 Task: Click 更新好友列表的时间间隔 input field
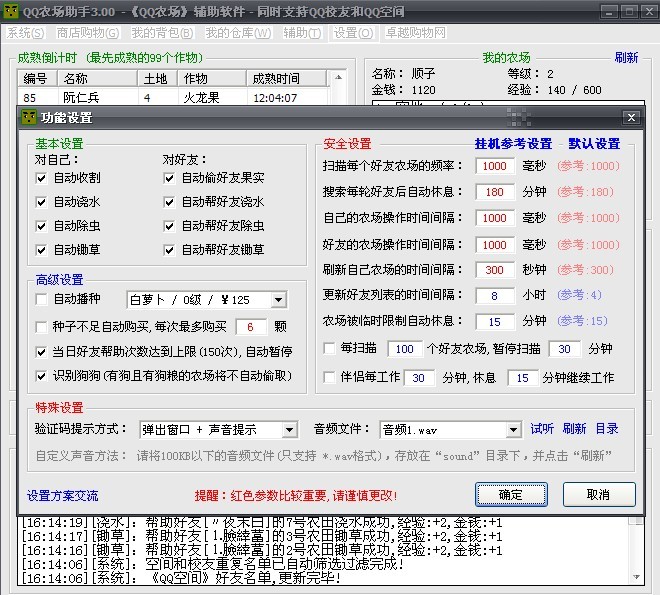point(495,296)
